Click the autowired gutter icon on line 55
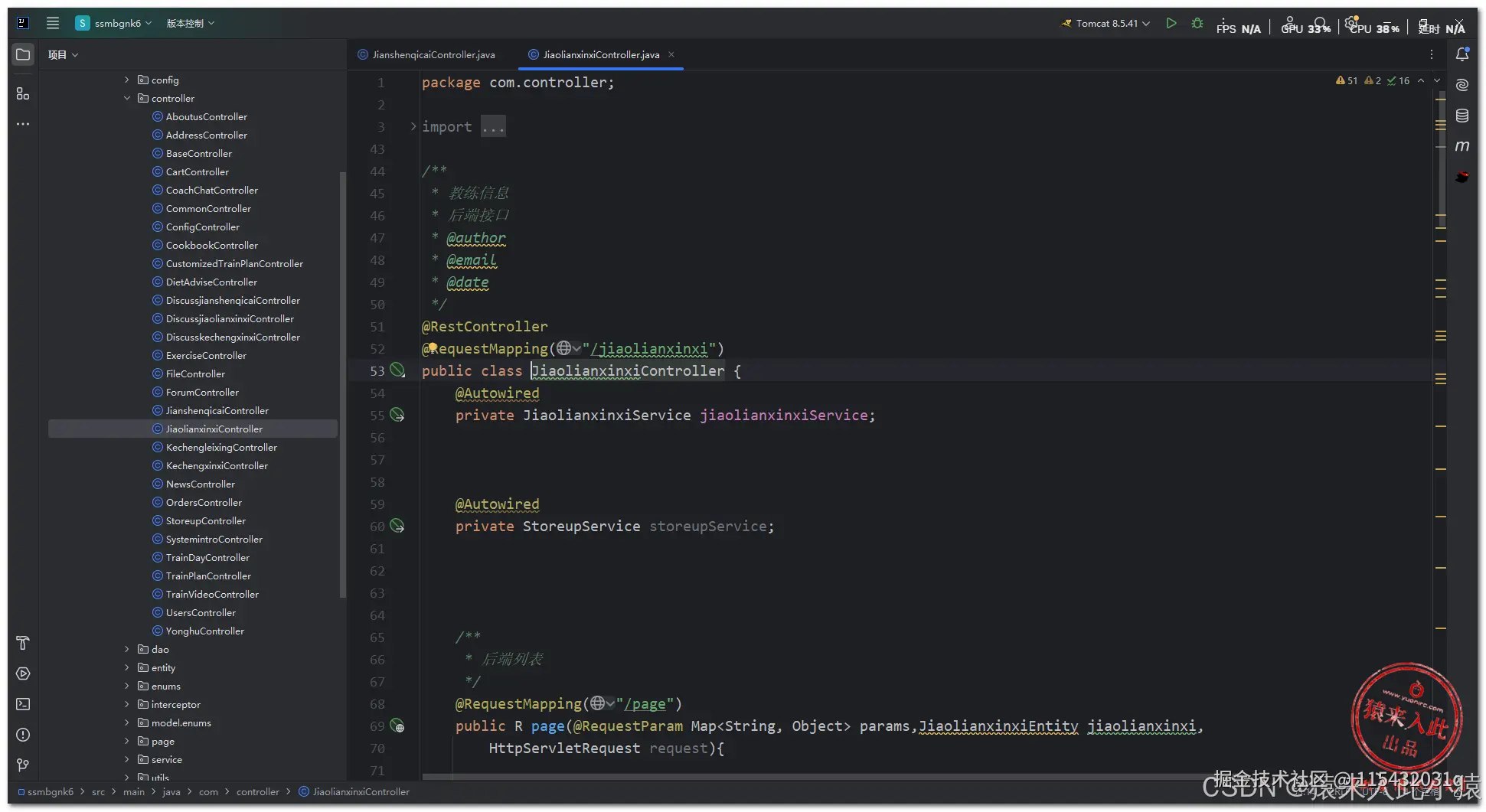Viewport: 1486px width, 812px height. coord(397,415)
